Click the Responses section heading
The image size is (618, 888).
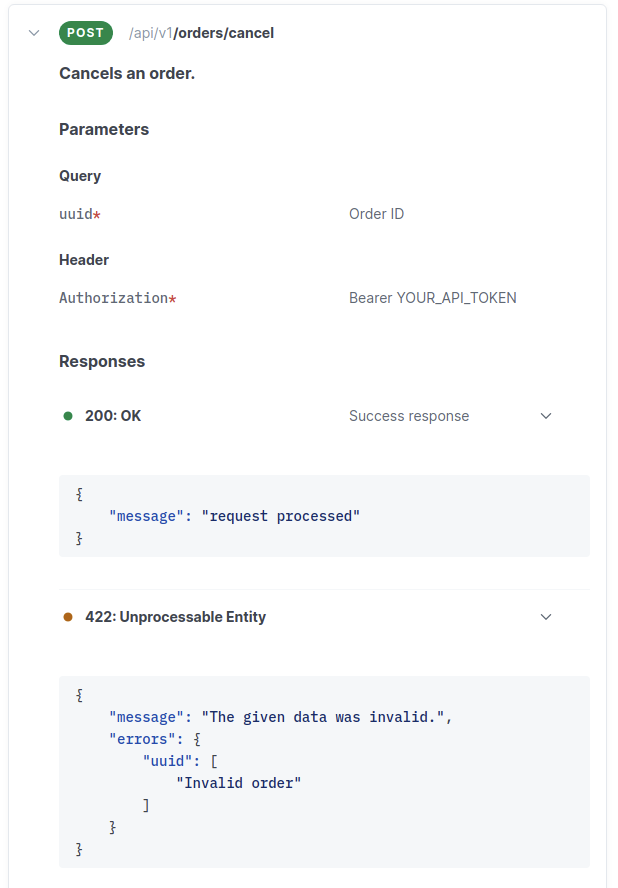pyautogui.click(x=102, y=361)
